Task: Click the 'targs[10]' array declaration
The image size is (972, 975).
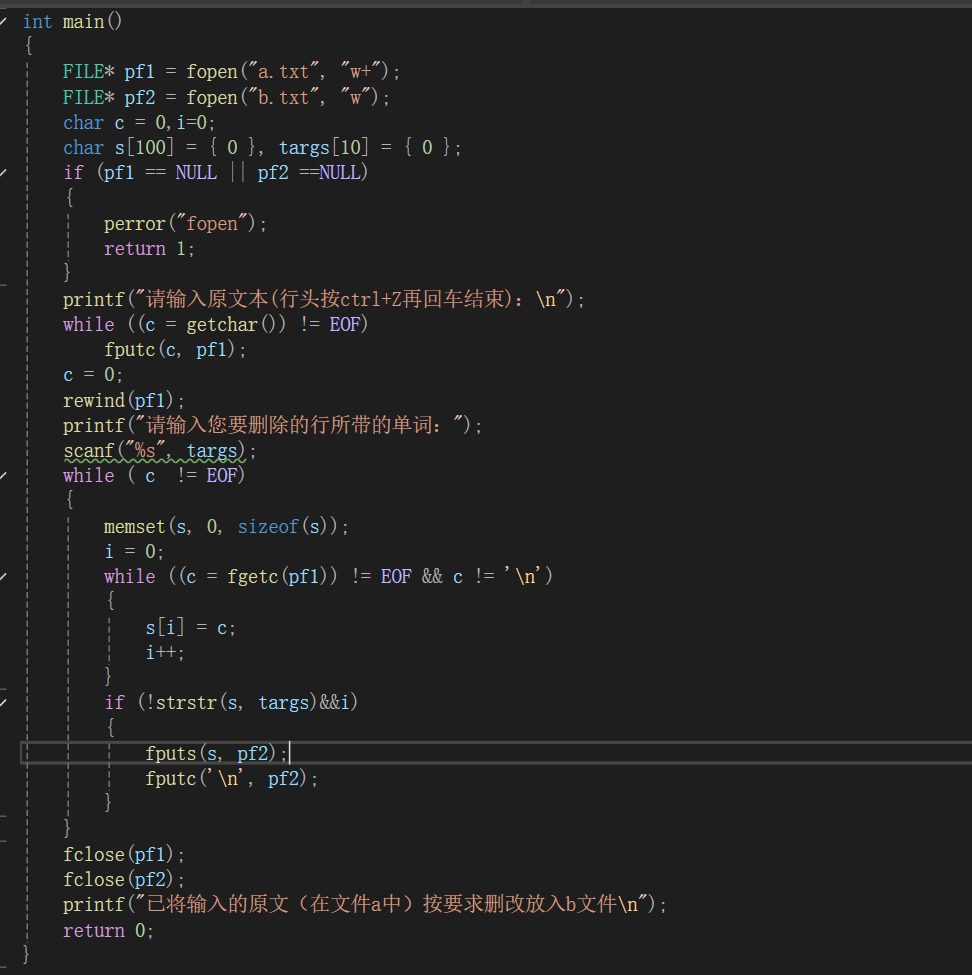Action: tap(324, 148)
